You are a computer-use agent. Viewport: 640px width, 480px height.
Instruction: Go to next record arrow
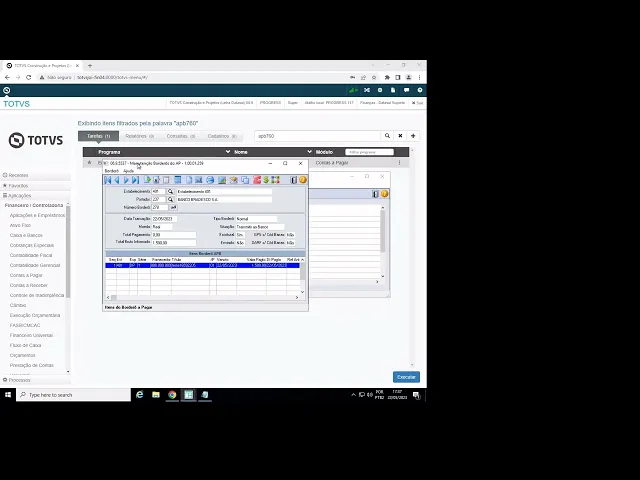coord(126,180)
